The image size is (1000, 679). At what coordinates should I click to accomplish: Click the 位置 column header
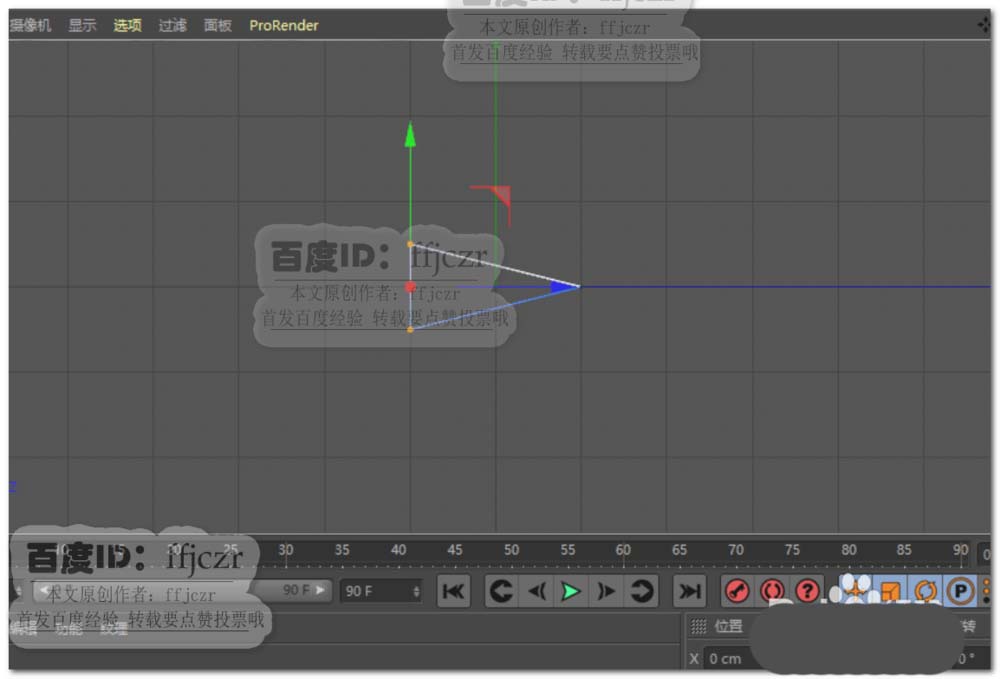coord(728,626)
